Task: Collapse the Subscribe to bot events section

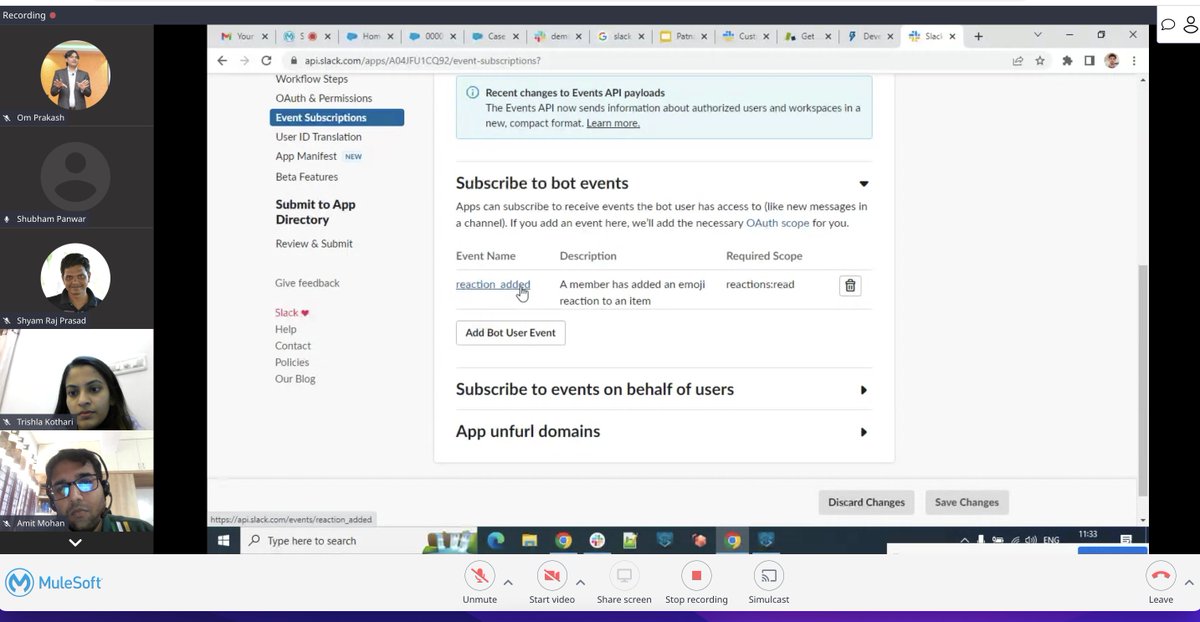Action: click(864, 184)
